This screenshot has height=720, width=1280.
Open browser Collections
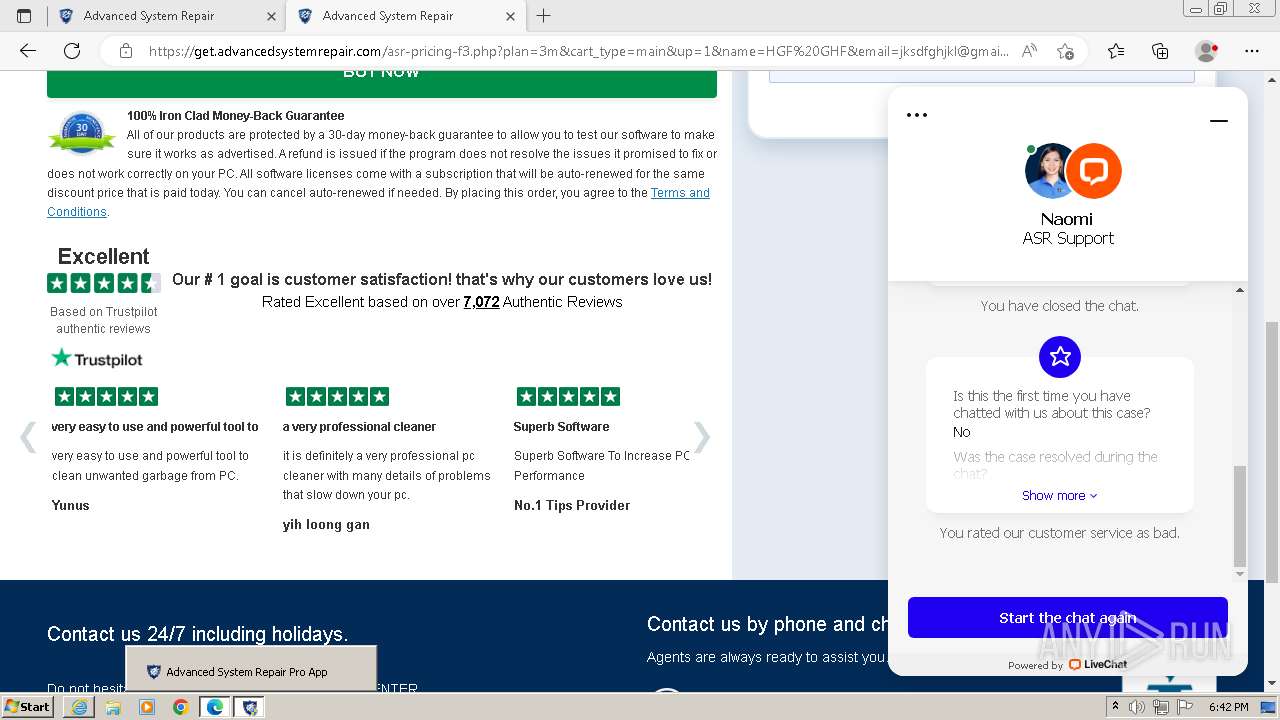pos(1160,51)
